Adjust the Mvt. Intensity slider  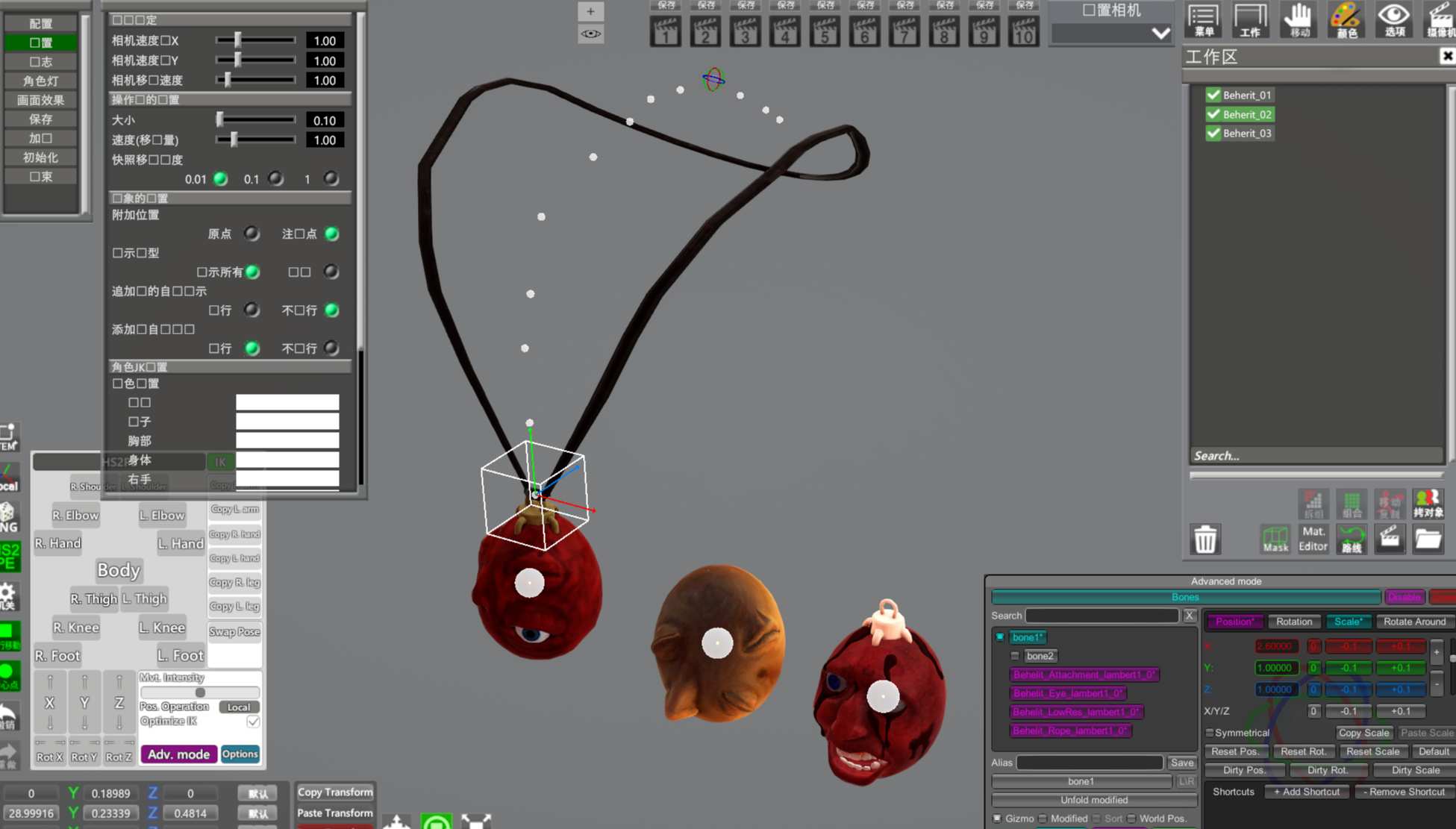click(x=199, y=692)
